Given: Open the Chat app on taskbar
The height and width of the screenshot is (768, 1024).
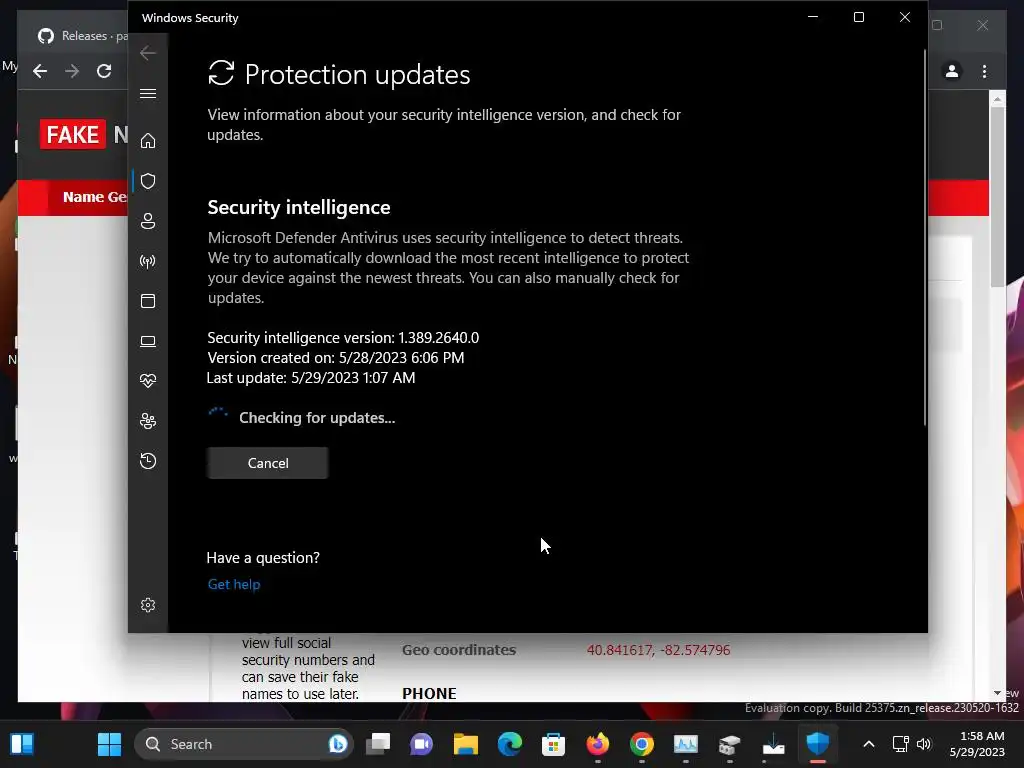Looking at the screenshot, I should coord(421,744).
